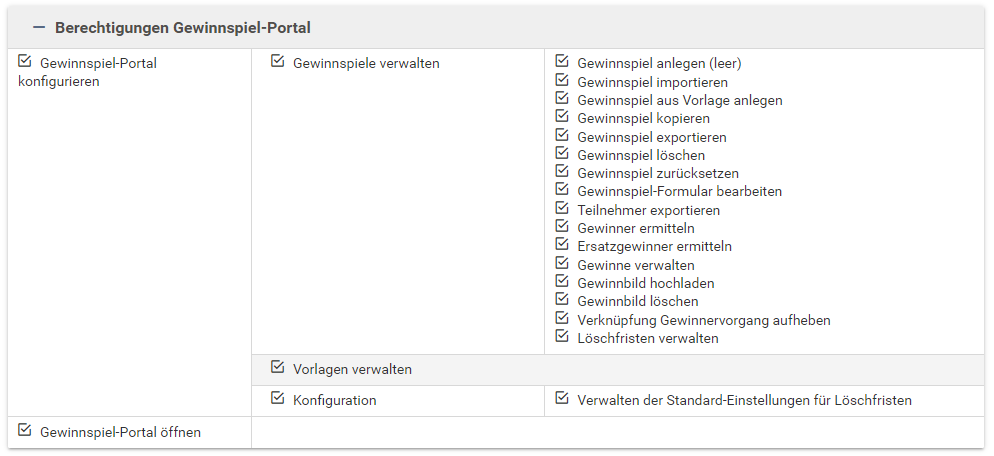The height and width of the screenshot is (456, 994).
Task: Collapse the Berechtigungen Gewinnspiel-Portal section
Action: coord(40,28)
